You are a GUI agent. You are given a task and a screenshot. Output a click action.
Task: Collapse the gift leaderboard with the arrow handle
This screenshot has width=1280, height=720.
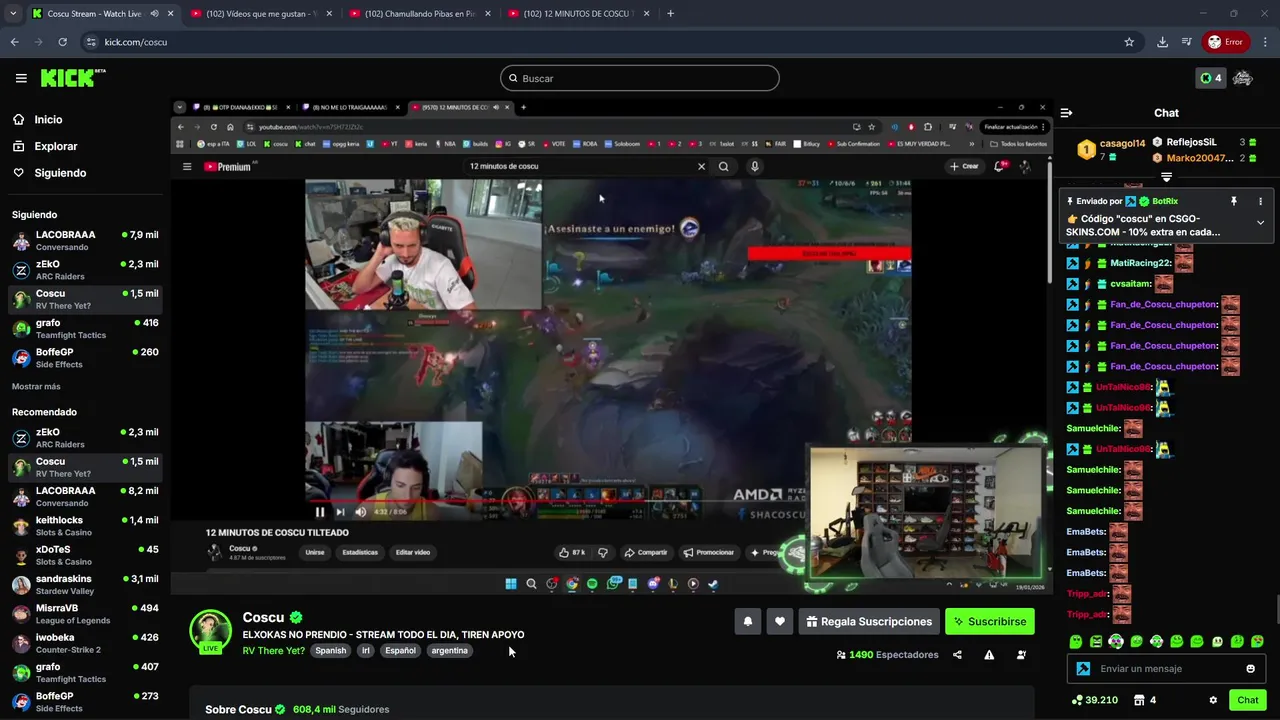coord(1166,177)
